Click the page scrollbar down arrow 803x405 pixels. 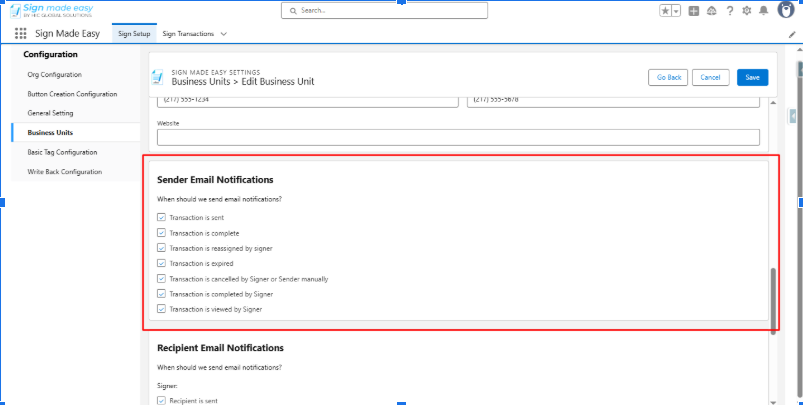pyautogui.click(x=773, y=402)
